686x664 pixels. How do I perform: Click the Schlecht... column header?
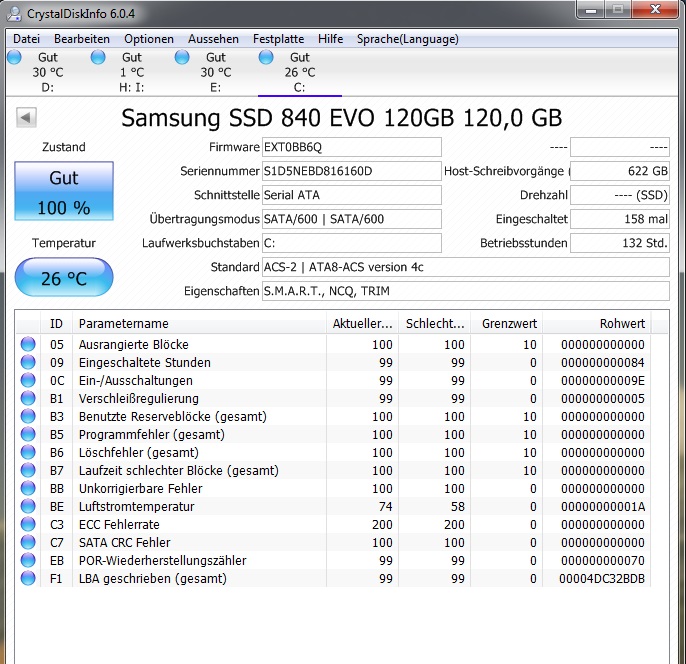pos(434,324)
